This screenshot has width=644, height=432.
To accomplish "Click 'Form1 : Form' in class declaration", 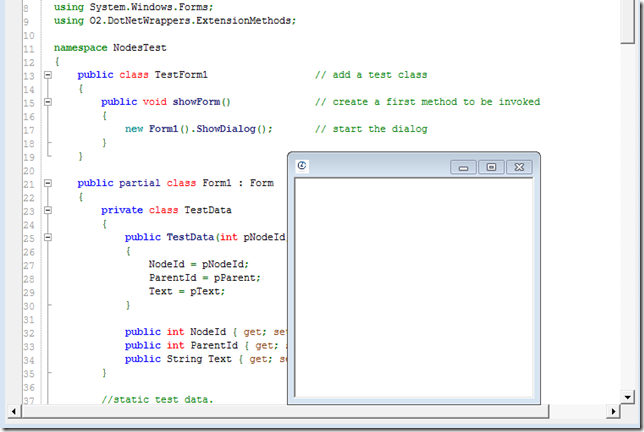I will (238, 183).
